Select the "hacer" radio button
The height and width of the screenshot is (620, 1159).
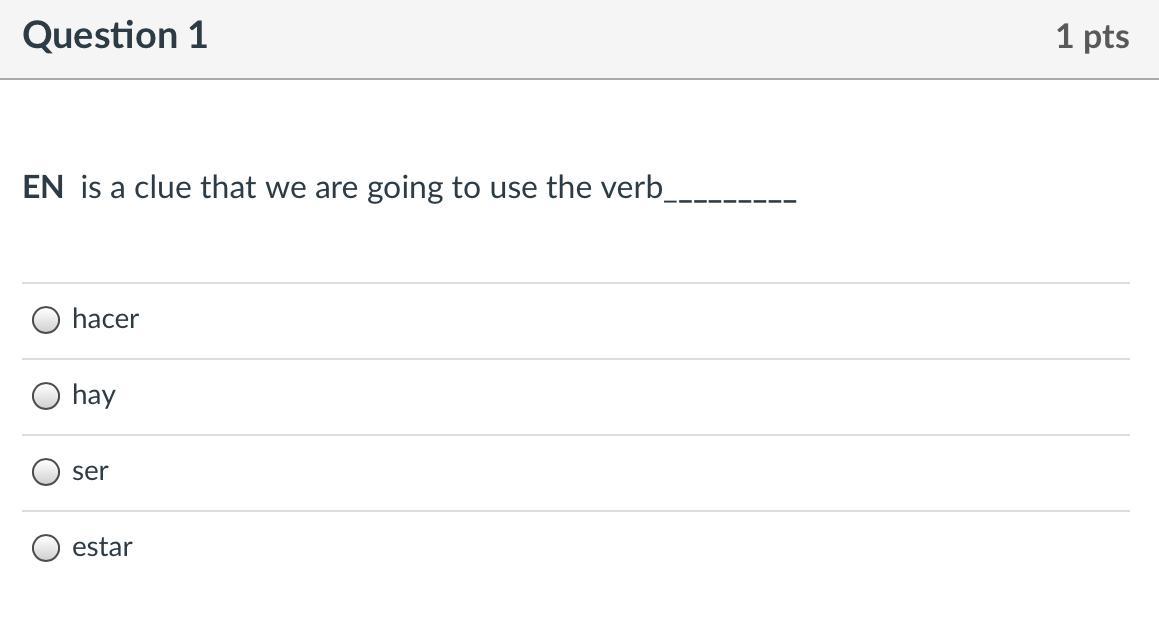coord(46,320)
